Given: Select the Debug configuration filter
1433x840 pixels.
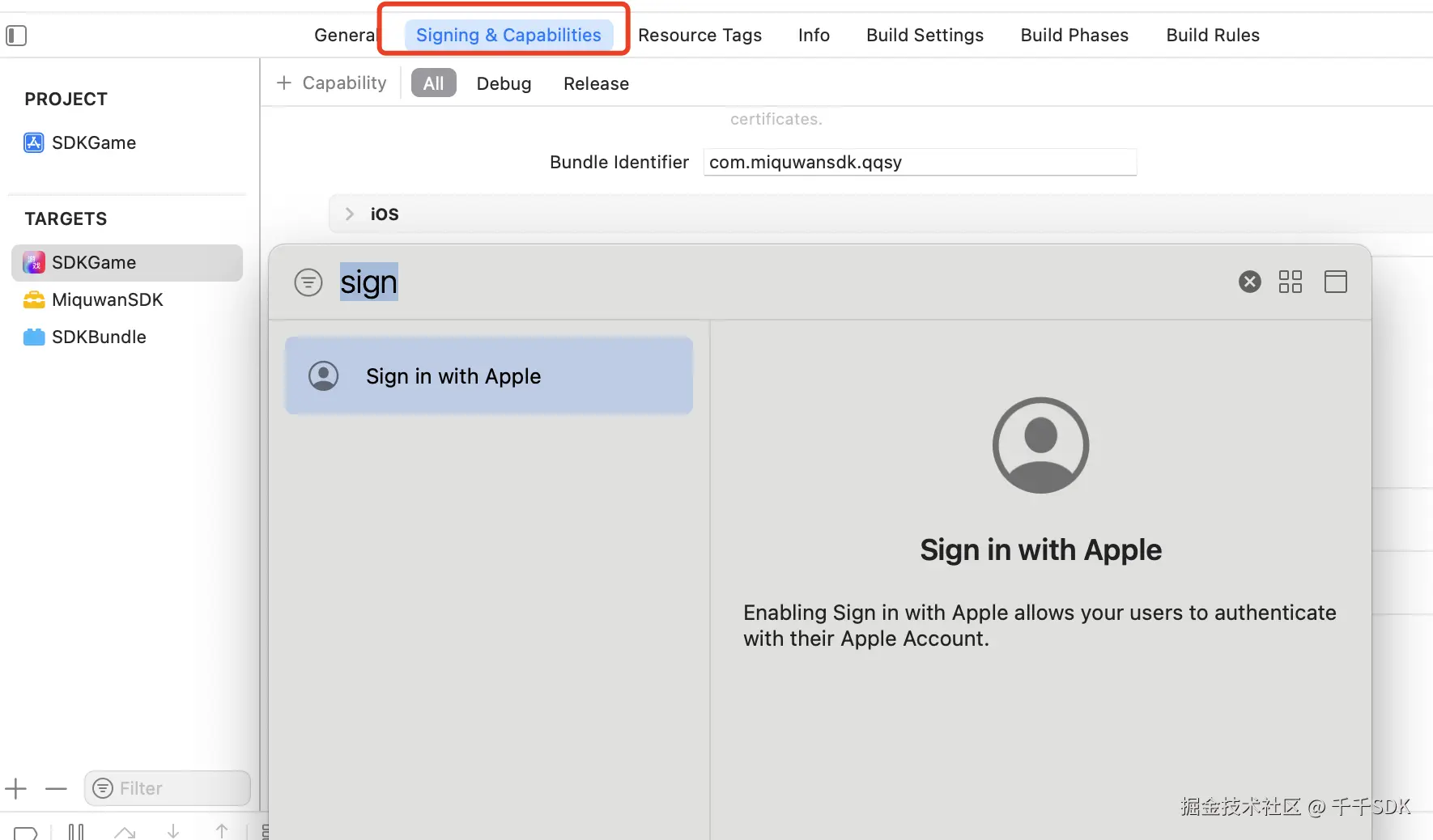Looking at the screenshot, I should 504,83.
